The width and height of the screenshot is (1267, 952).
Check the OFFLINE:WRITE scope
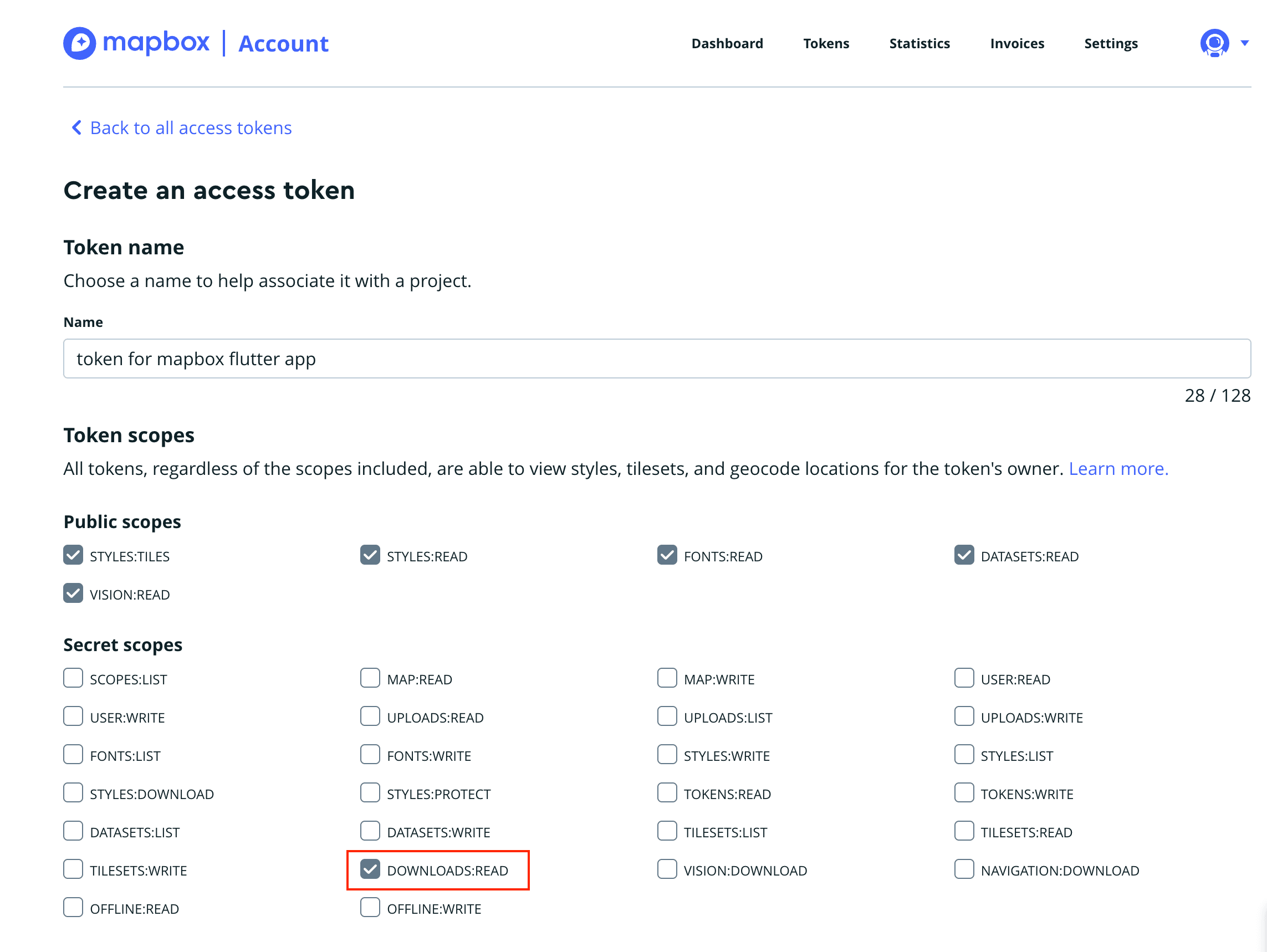point(370,908)
